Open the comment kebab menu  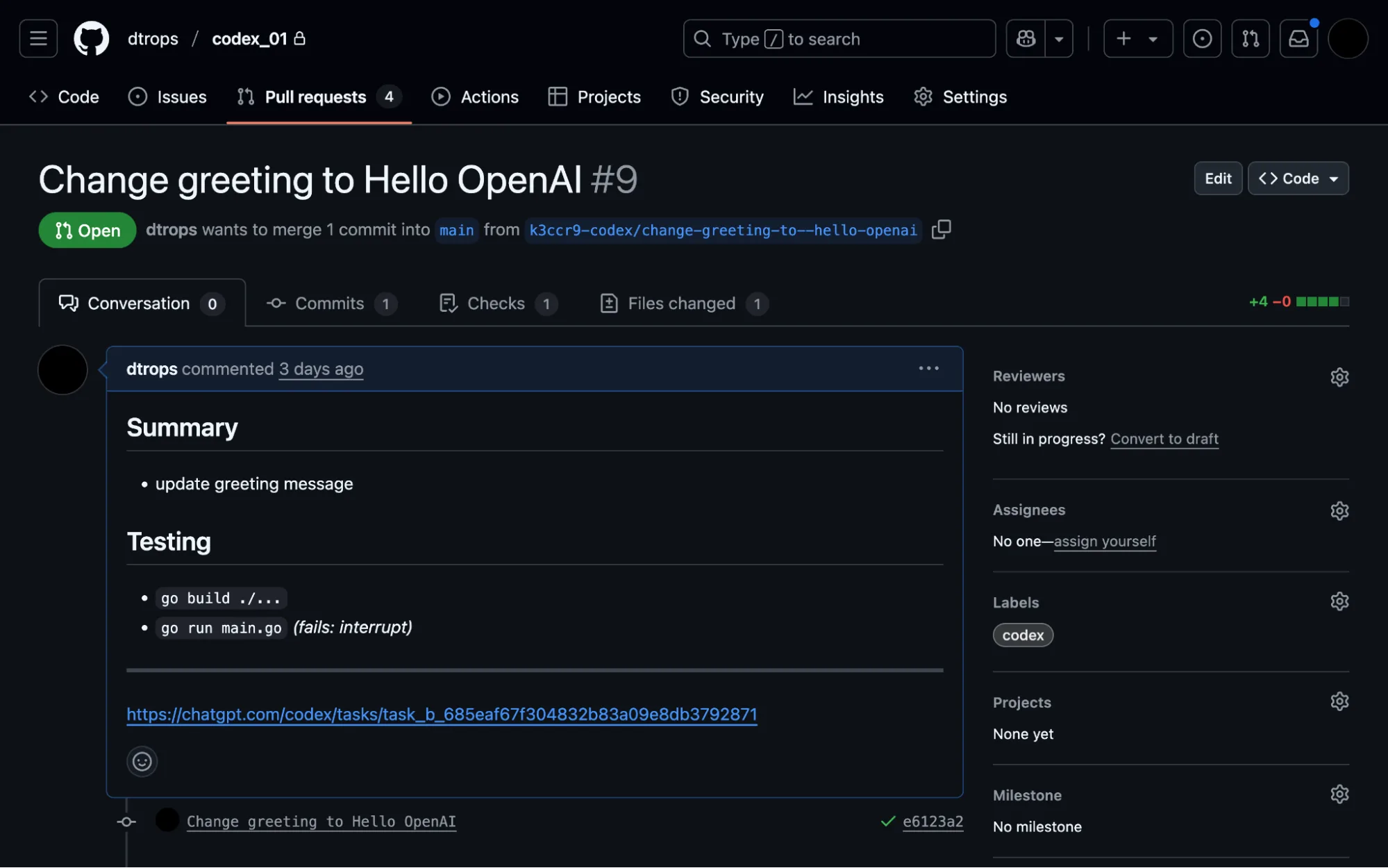pos(928,368)
